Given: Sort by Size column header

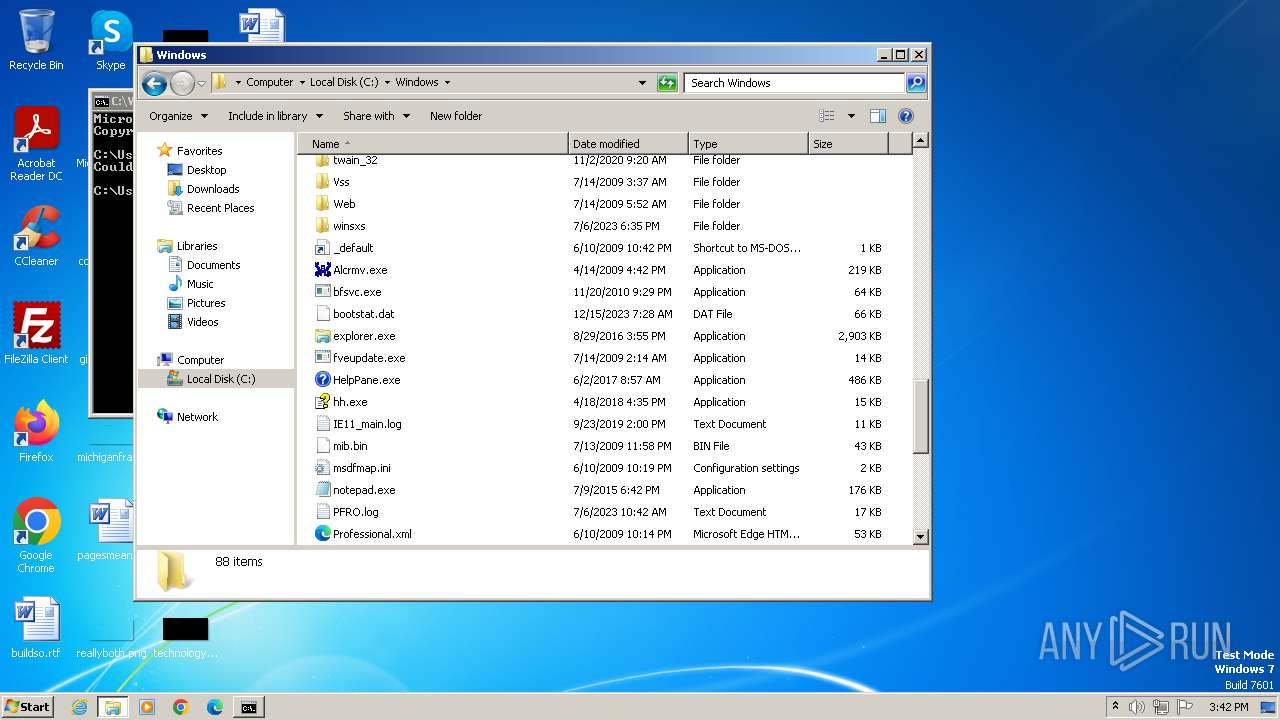Looking at the screenshot, I should coord(848,144).
